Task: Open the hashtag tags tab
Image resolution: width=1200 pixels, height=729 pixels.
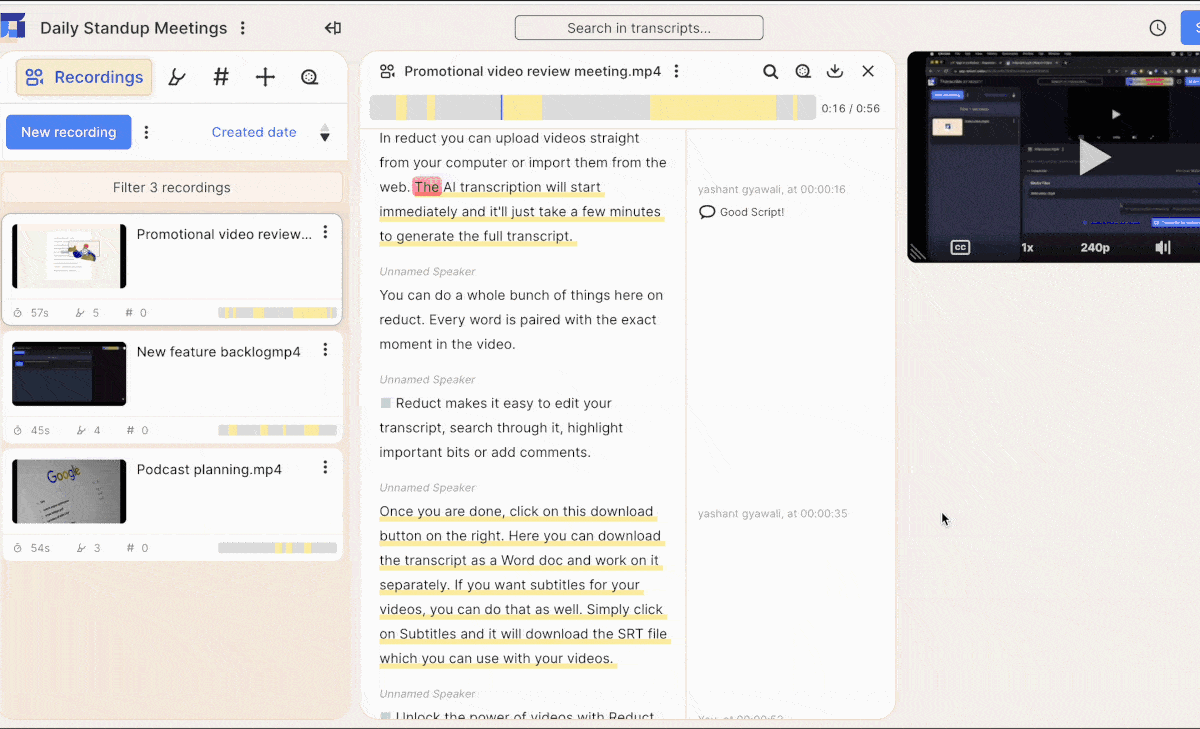Action: pyautogui.click(x=221, y=77)
